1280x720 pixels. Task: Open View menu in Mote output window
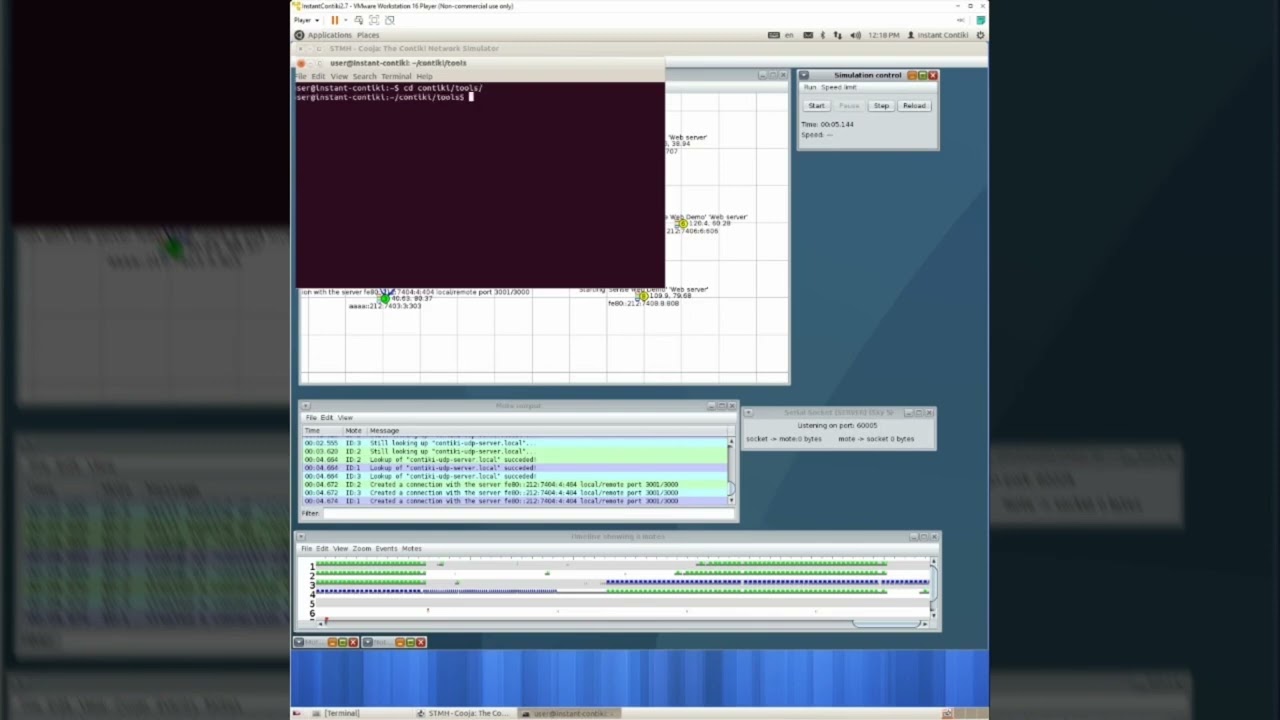(345, 417)
